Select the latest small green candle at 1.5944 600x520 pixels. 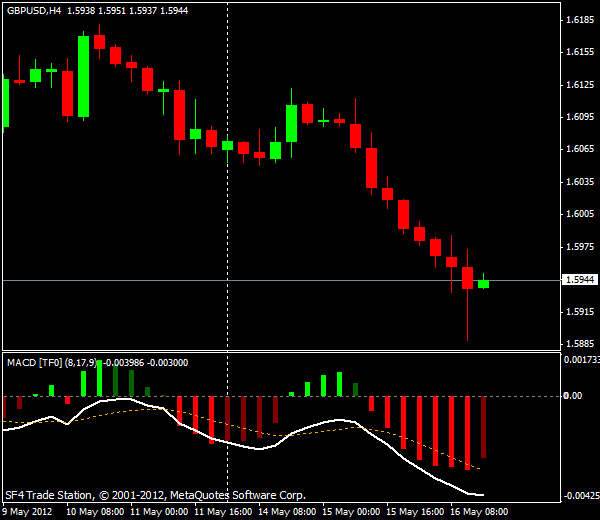(x=483, y=284)
